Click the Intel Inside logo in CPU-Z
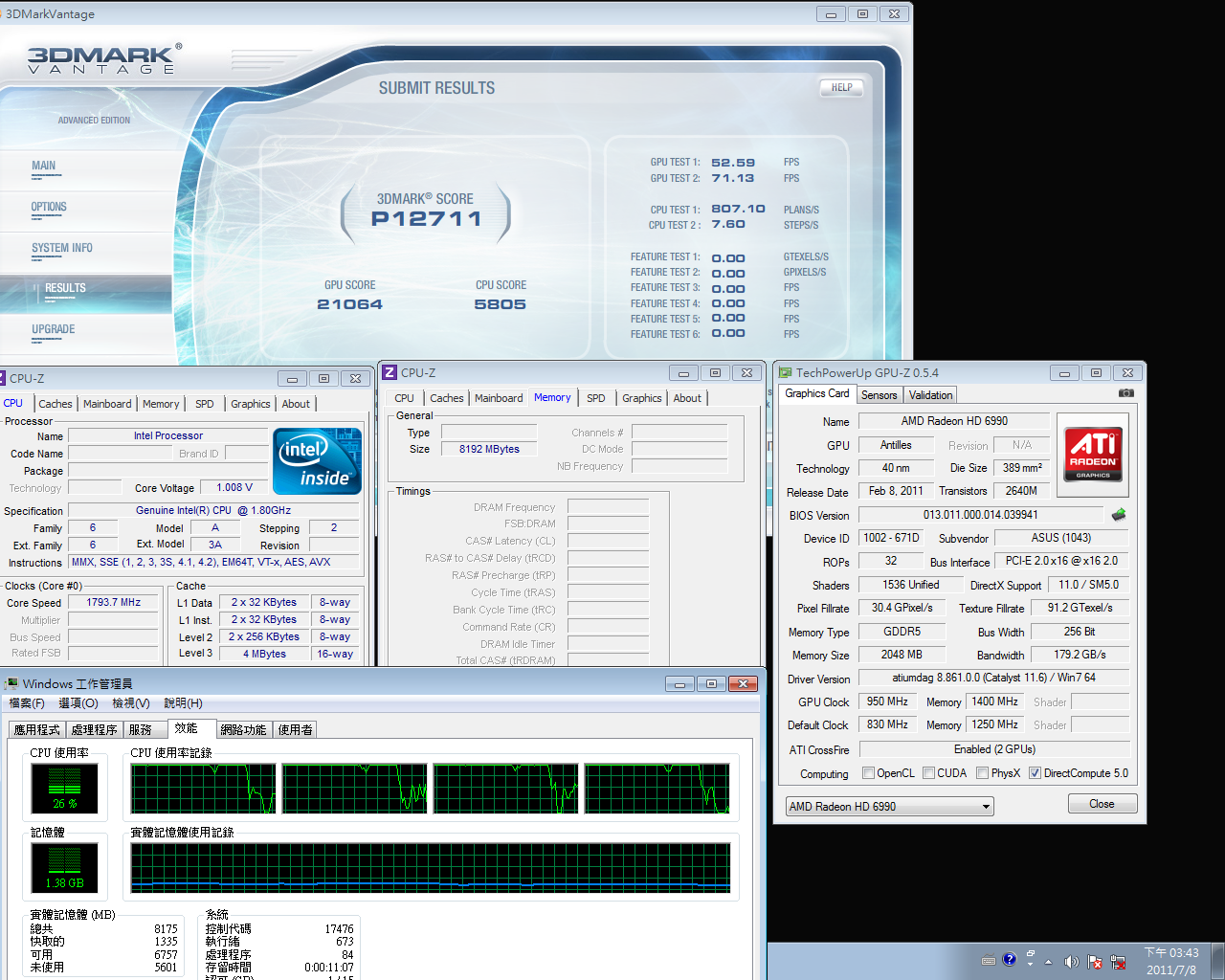The image size is (1225, 980). 318,461
